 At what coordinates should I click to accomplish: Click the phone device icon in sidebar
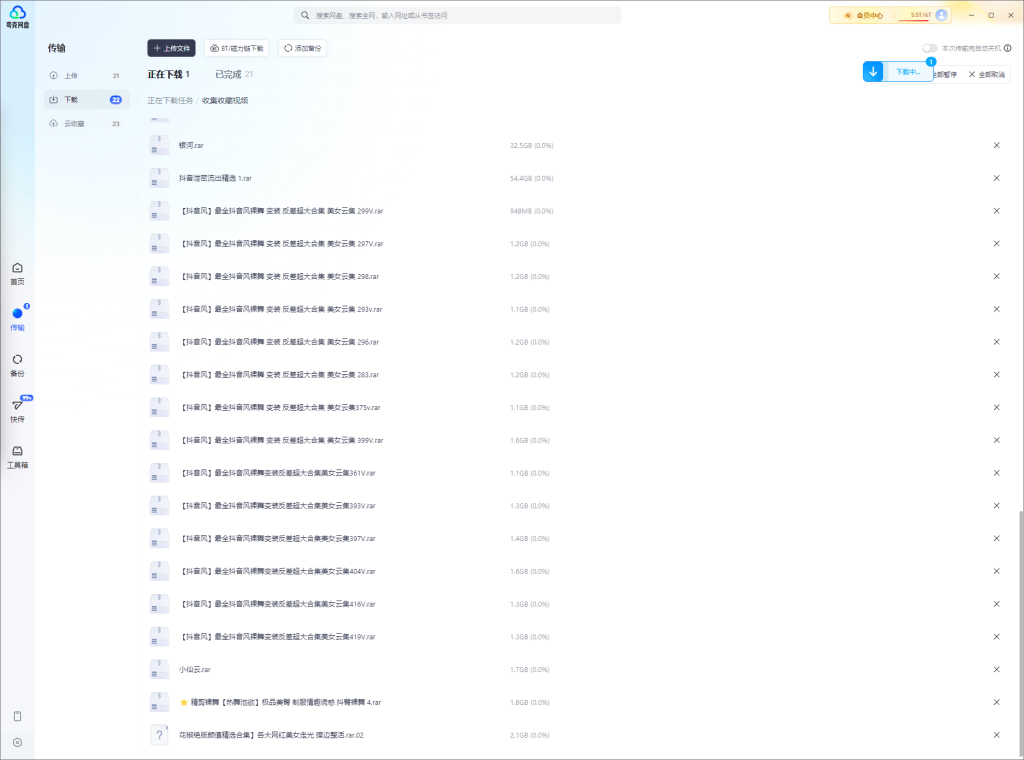[x=17, y=716]
